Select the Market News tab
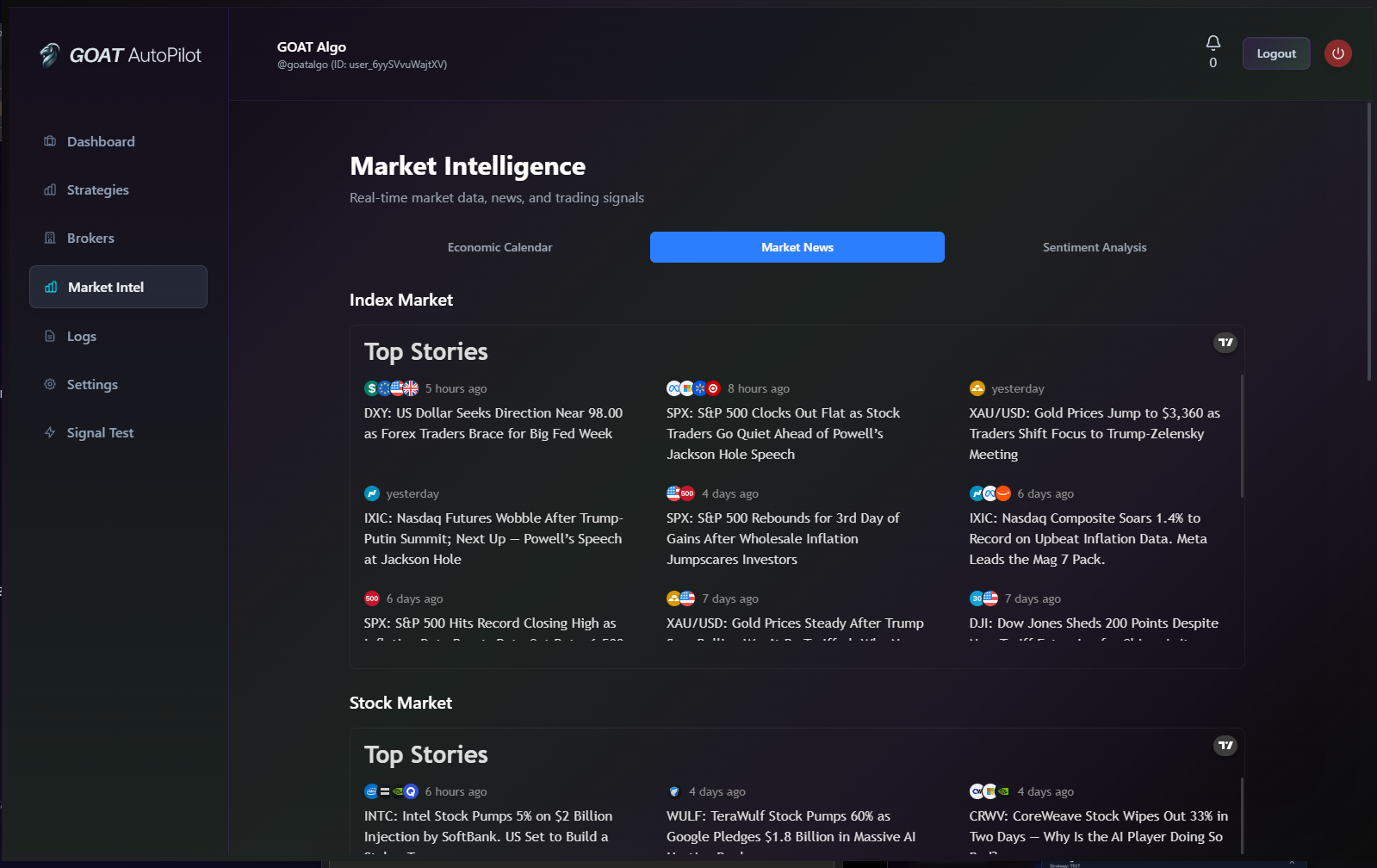Viewport: 1377px width, 868px height. point(797,247)
